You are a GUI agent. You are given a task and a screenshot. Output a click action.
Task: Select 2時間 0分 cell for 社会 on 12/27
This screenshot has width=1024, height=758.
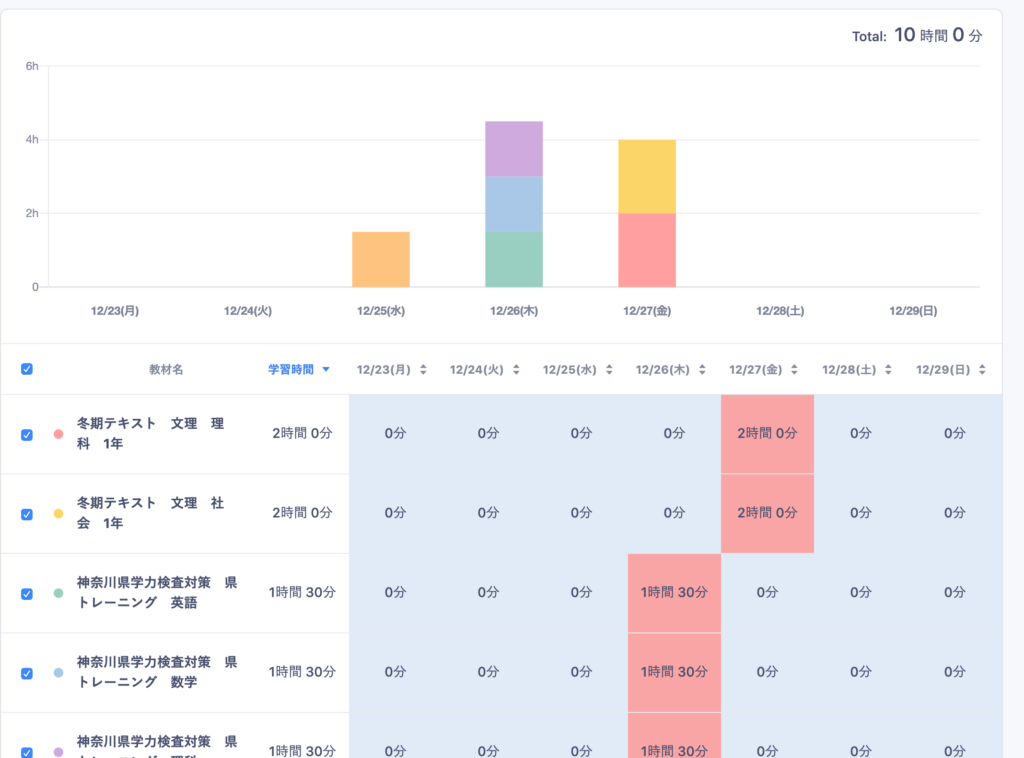[x=767, y=513]
